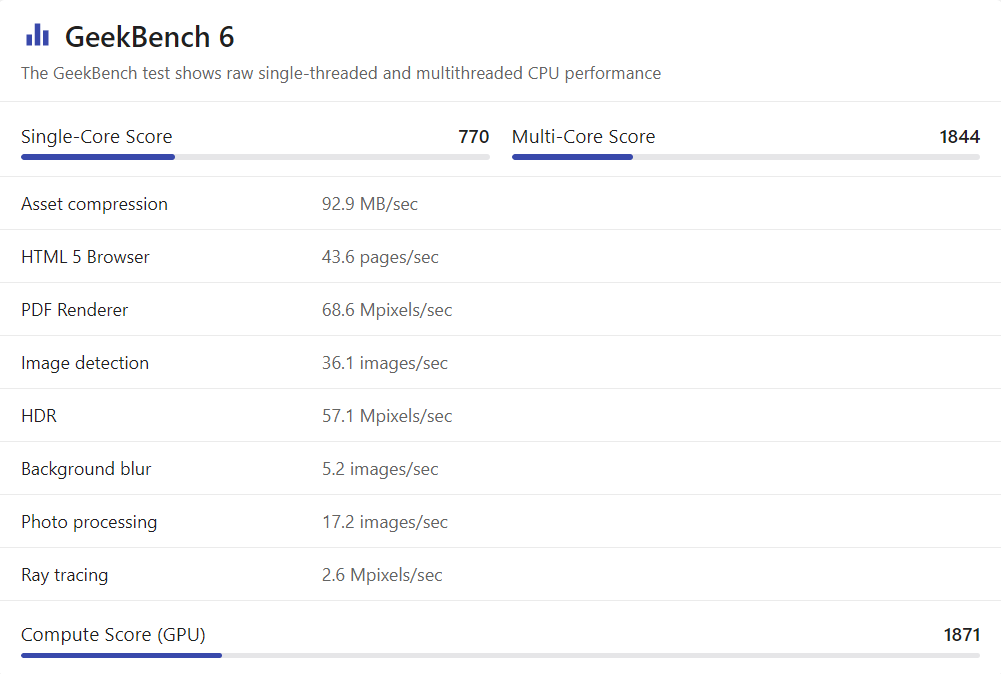Click the PDF Renderer label

coord(74,310)
